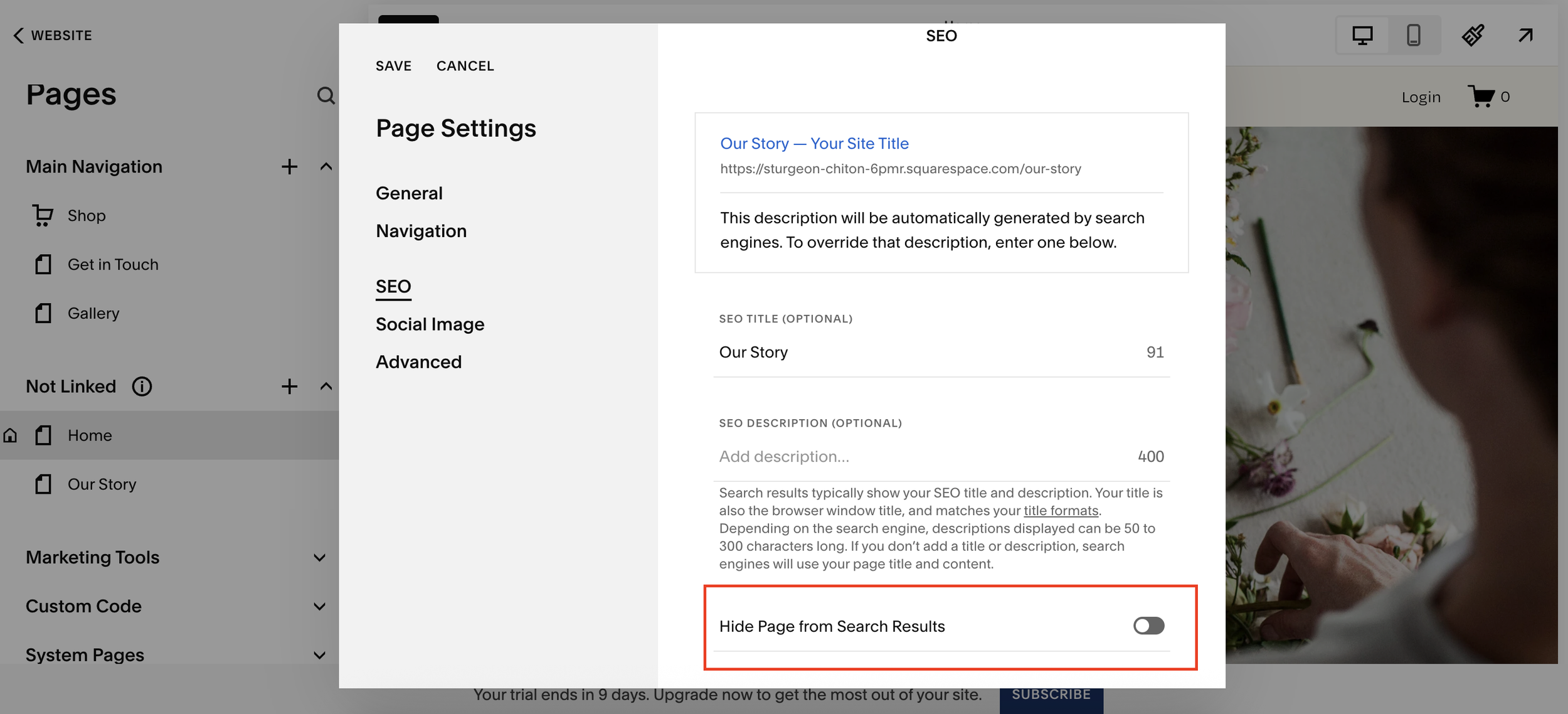Open the site styles paintbrush panel
This screenshot has width=1568, height=714.
1472,35
